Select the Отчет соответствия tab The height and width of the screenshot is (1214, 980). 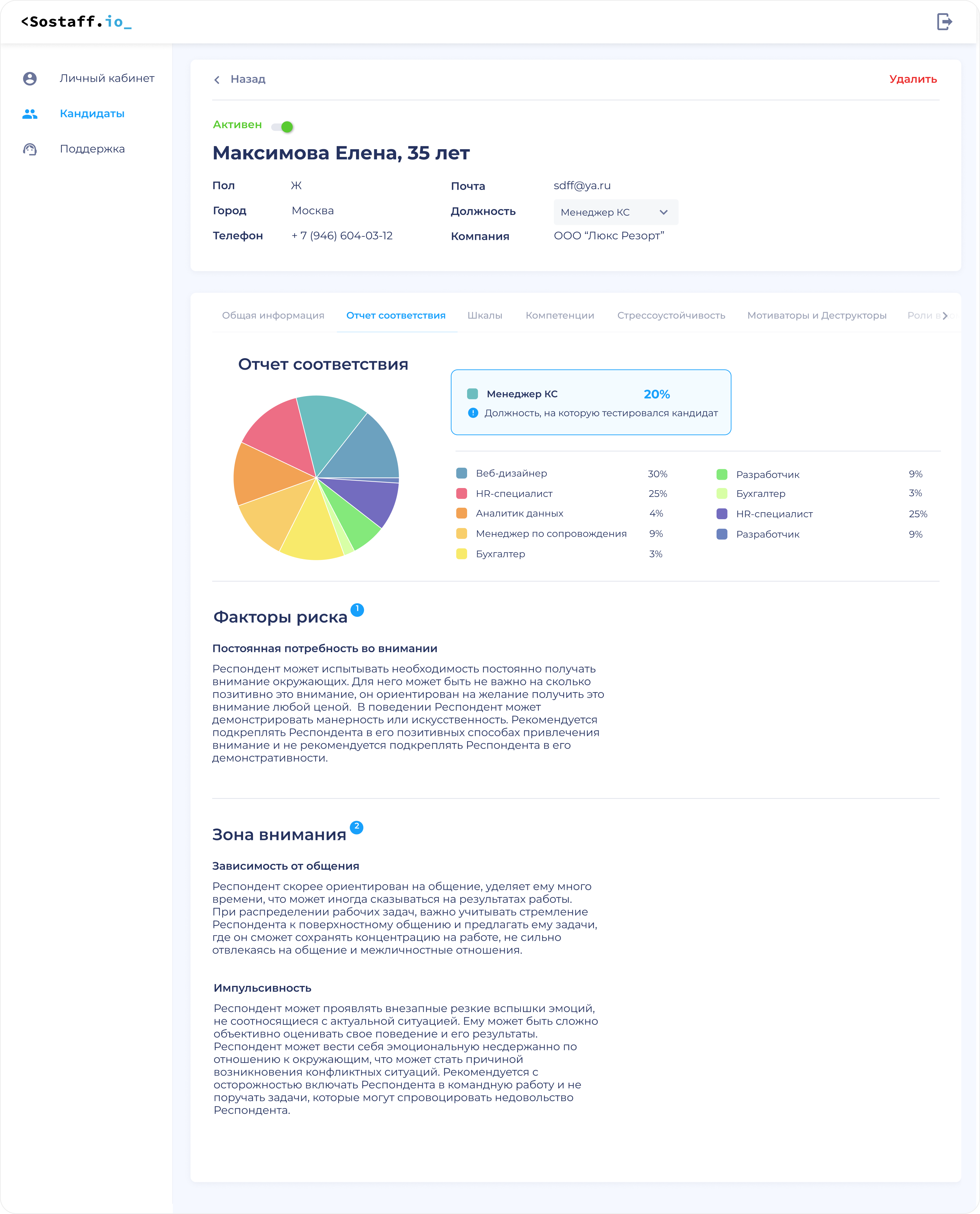(396, 316)
